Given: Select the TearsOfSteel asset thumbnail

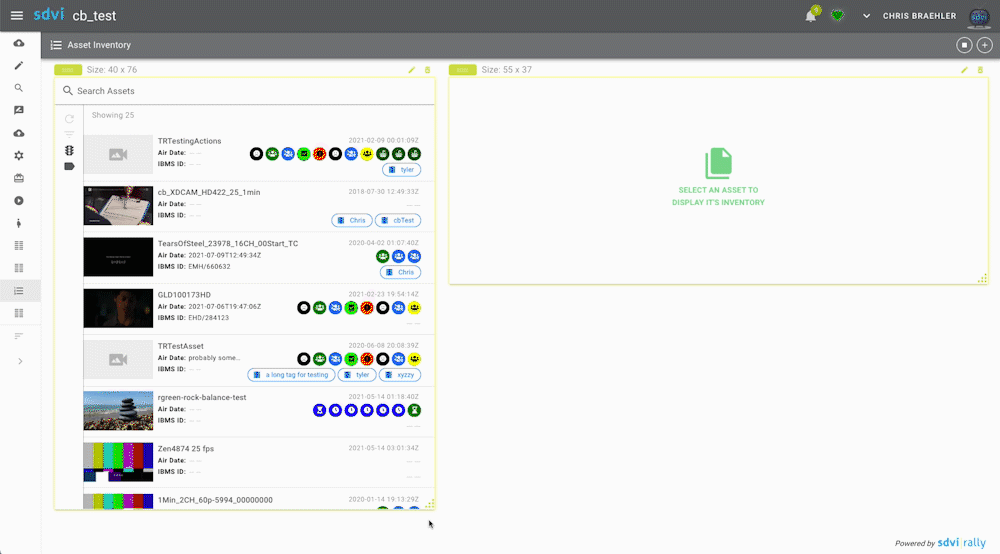Looking at the screenshot, I should click(118, 257).
